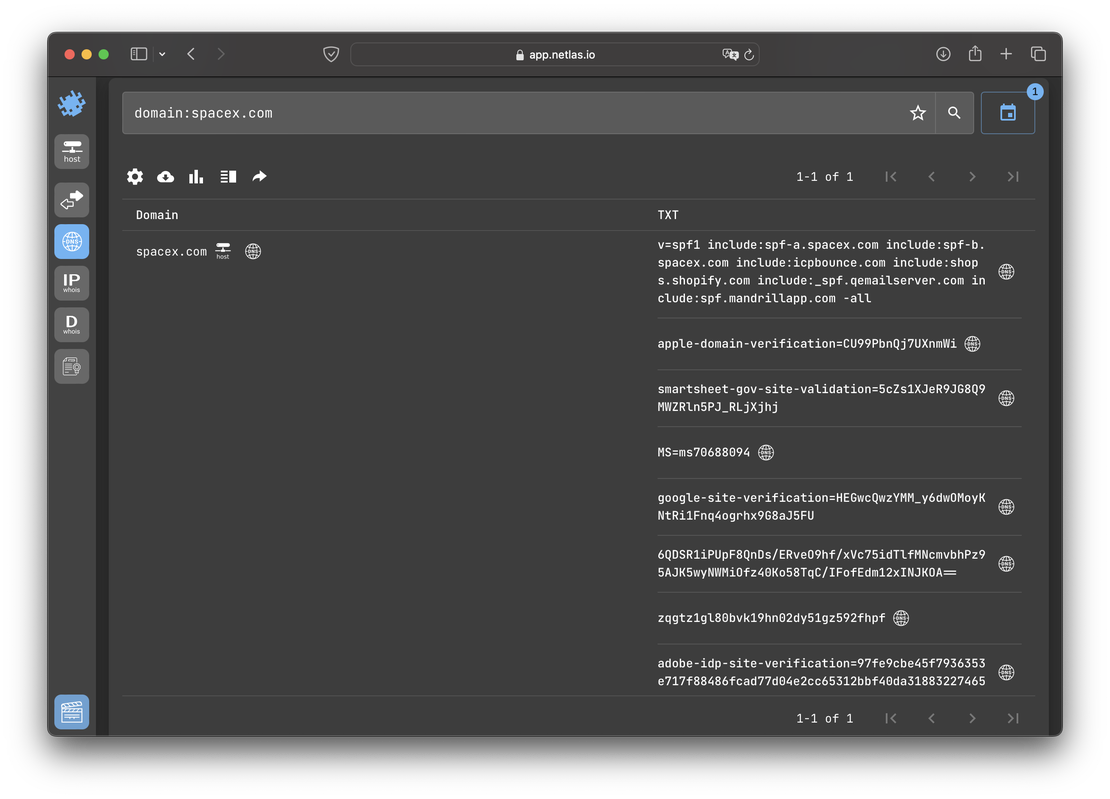Click the Domain column header

coord(157,214)
